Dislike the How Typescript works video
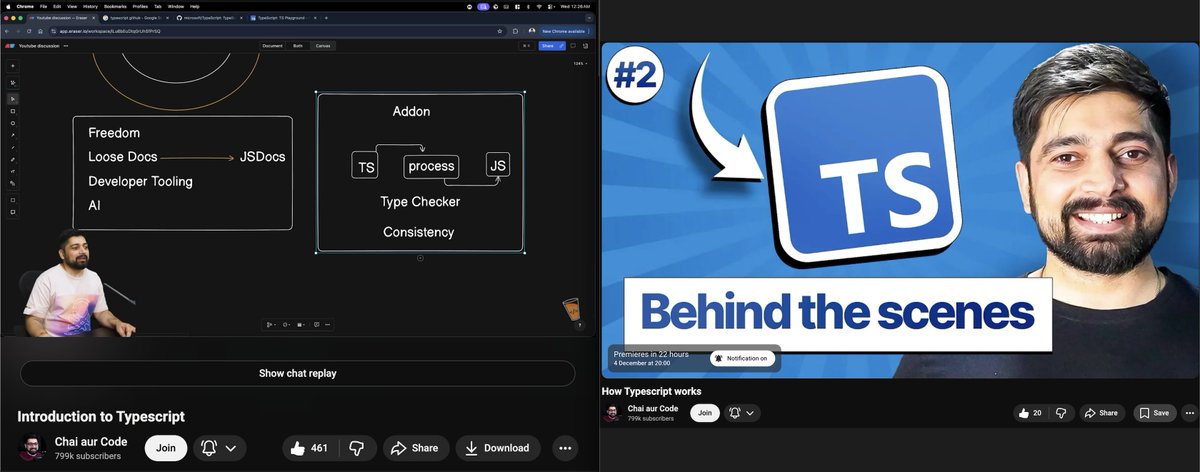Image resolution: width=1200 pixels, height=472 pixels. coord(1061,413)
